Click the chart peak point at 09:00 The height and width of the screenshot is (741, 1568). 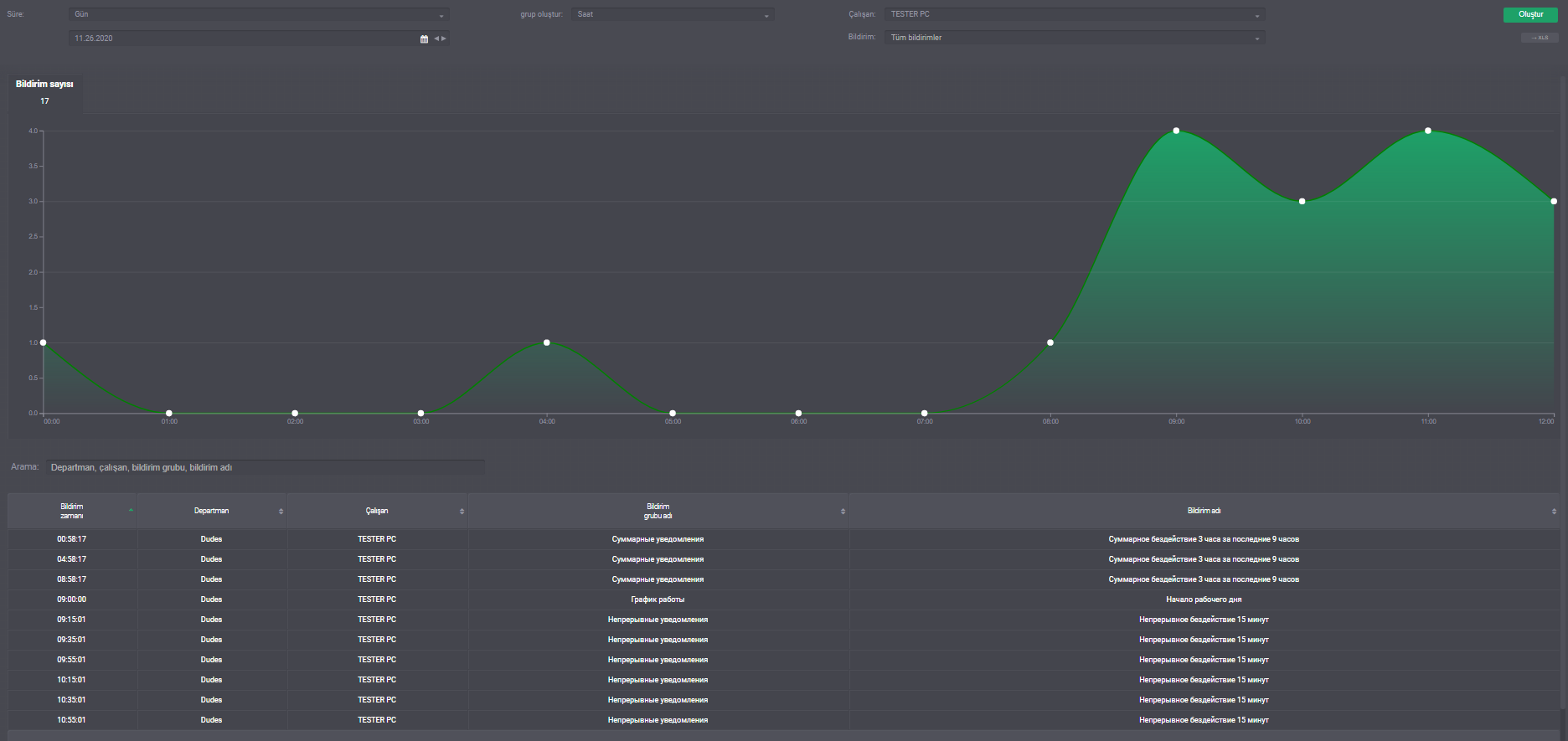1176,131
